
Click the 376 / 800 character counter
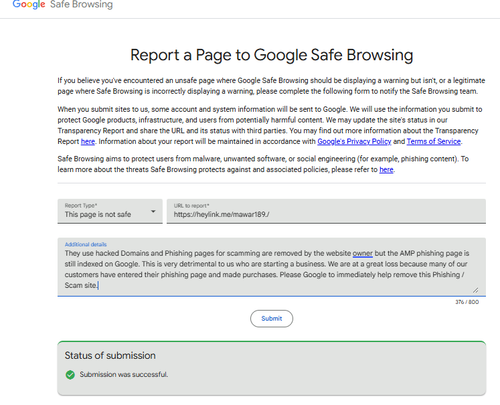coord(467,302)
